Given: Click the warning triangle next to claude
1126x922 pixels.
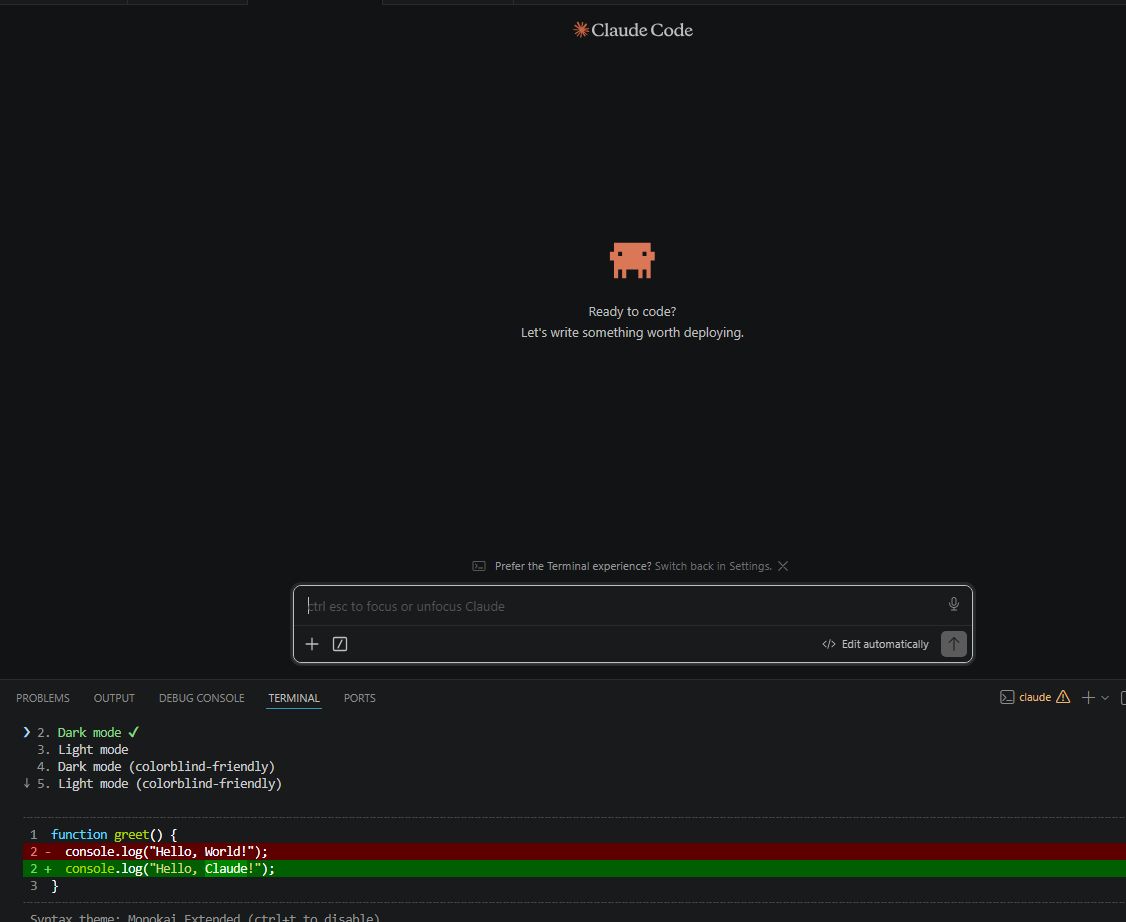Looking at the screenshot, I should click(1064, 697).
